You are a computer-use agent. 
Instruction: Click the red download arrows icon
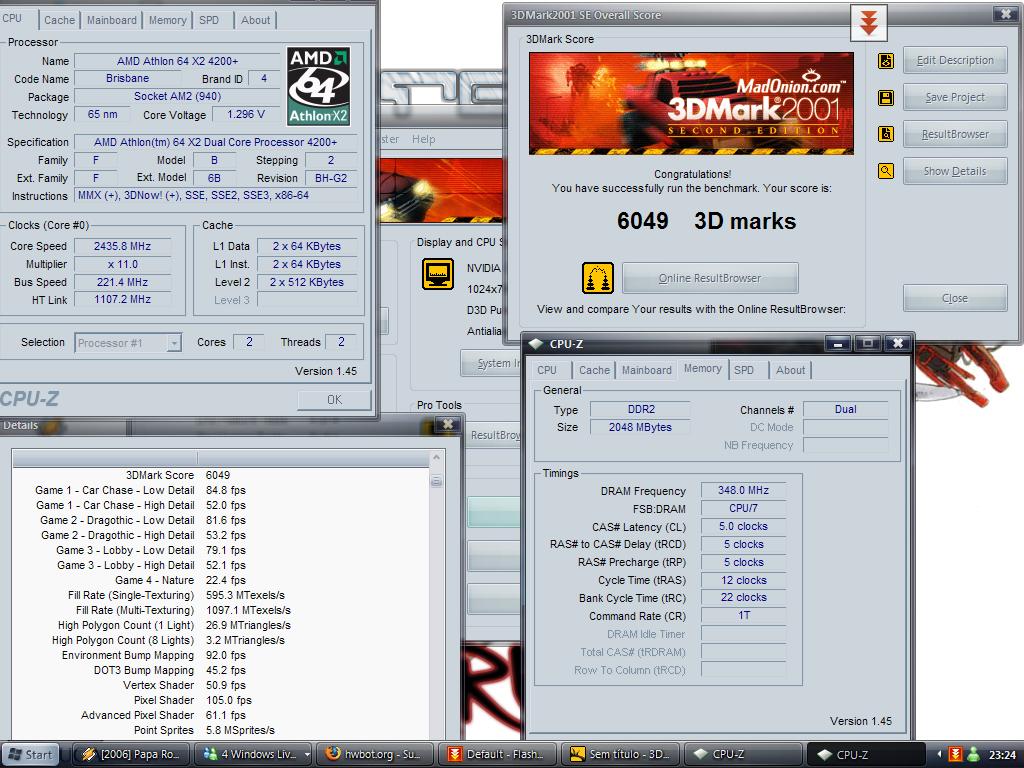pyautogui.click(x=869, y=24)
